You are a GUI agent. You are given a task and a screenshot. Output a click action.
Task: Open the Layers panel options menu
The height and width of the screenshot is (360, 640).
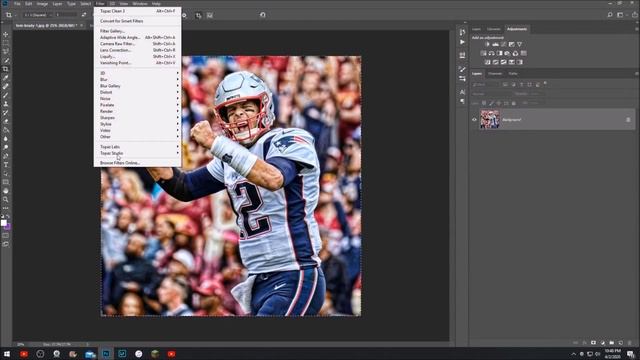coord(636,73)
